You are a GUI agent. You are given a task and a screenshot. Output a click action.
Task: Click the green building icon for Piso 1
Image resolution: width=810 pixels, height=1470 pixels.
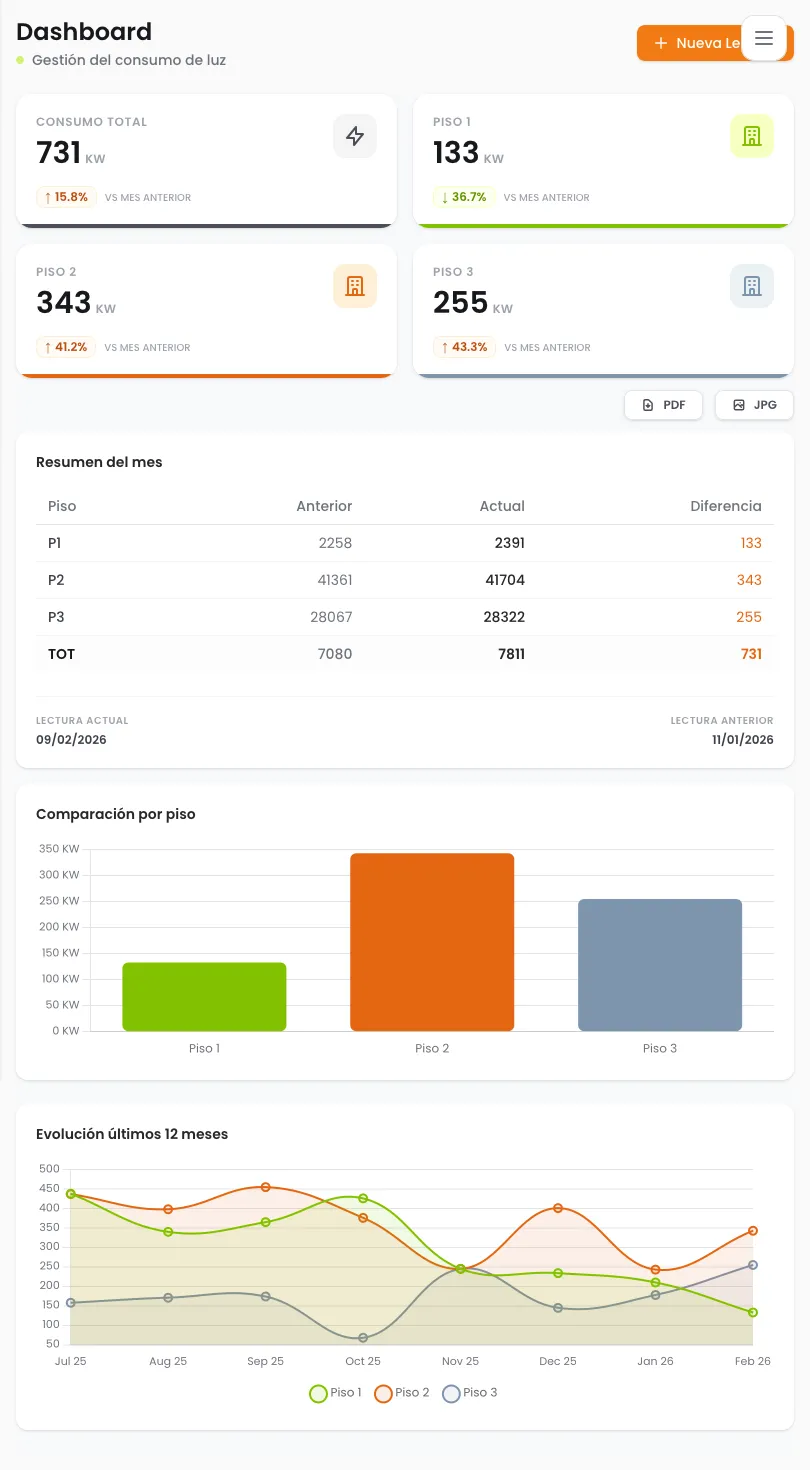tap(752, 137)
